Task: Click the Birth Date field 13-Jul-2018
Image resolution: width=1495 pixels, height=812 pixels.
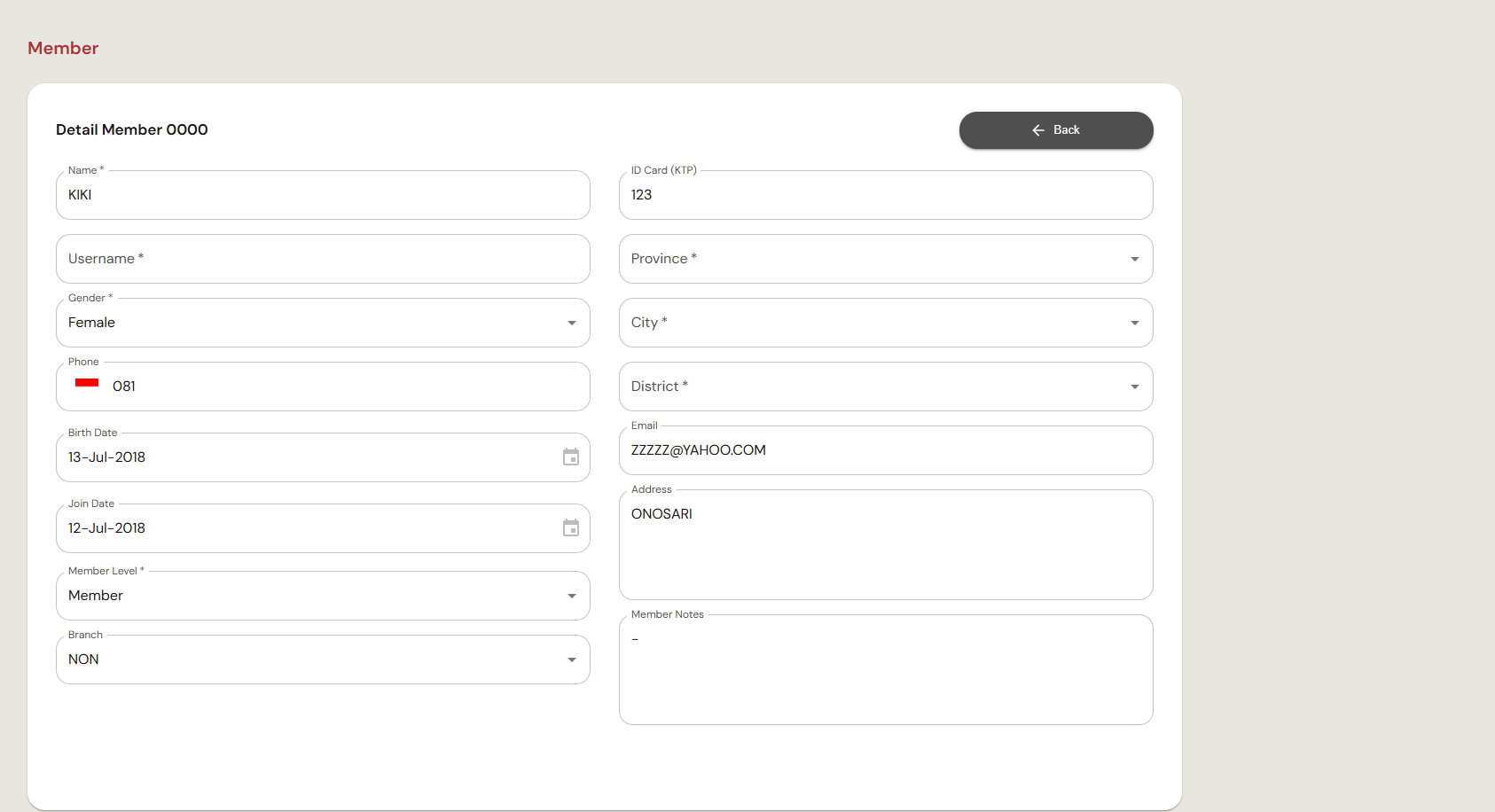Action: tap(323, 457)
